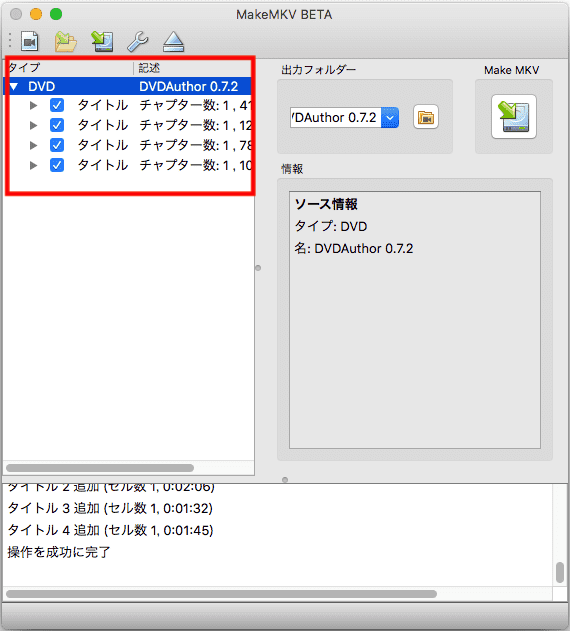Open video files toolbar icon
This screenshot has height=631, width=570.
tap(30, 41)
